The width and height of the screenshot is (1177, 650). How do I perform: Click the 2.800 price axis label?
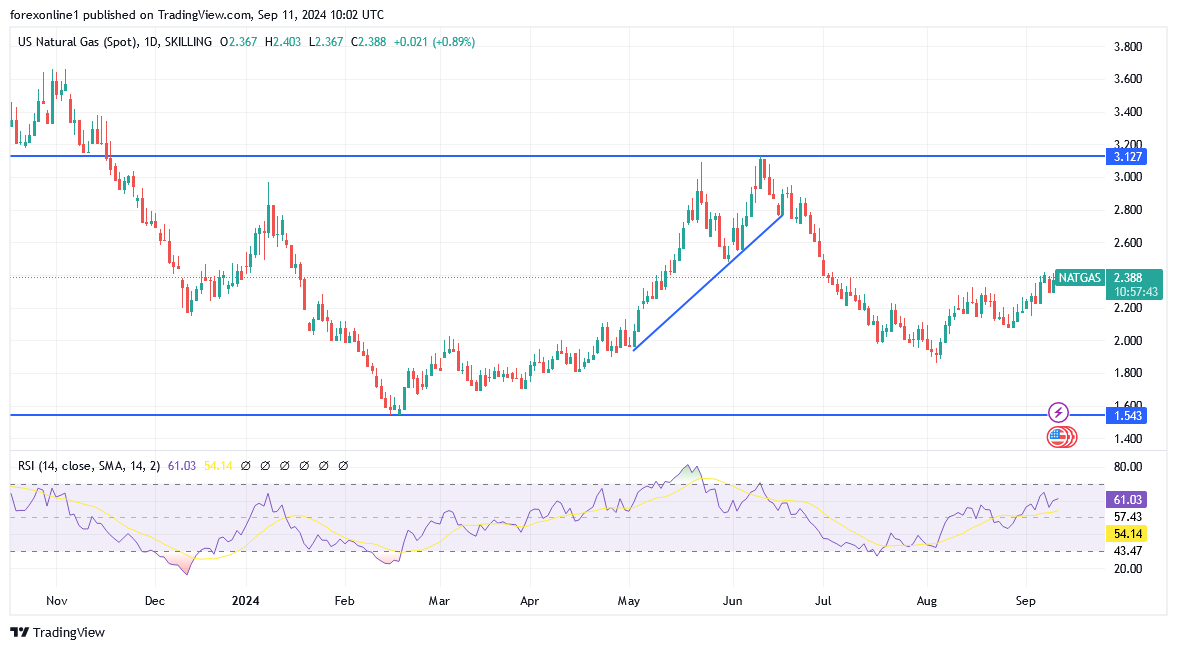(x=1127, y=209)
